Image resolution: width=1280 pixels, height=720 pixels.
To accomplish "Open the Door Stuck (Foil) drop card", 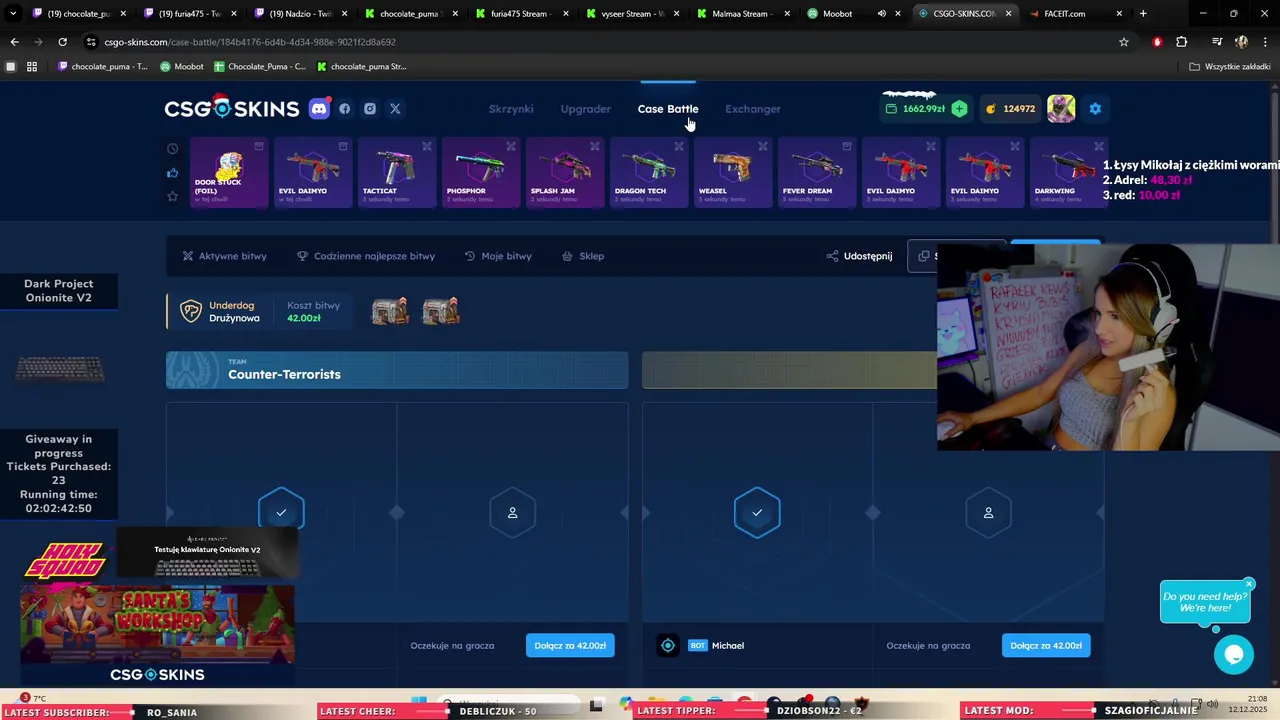I will tap(230, 173).
